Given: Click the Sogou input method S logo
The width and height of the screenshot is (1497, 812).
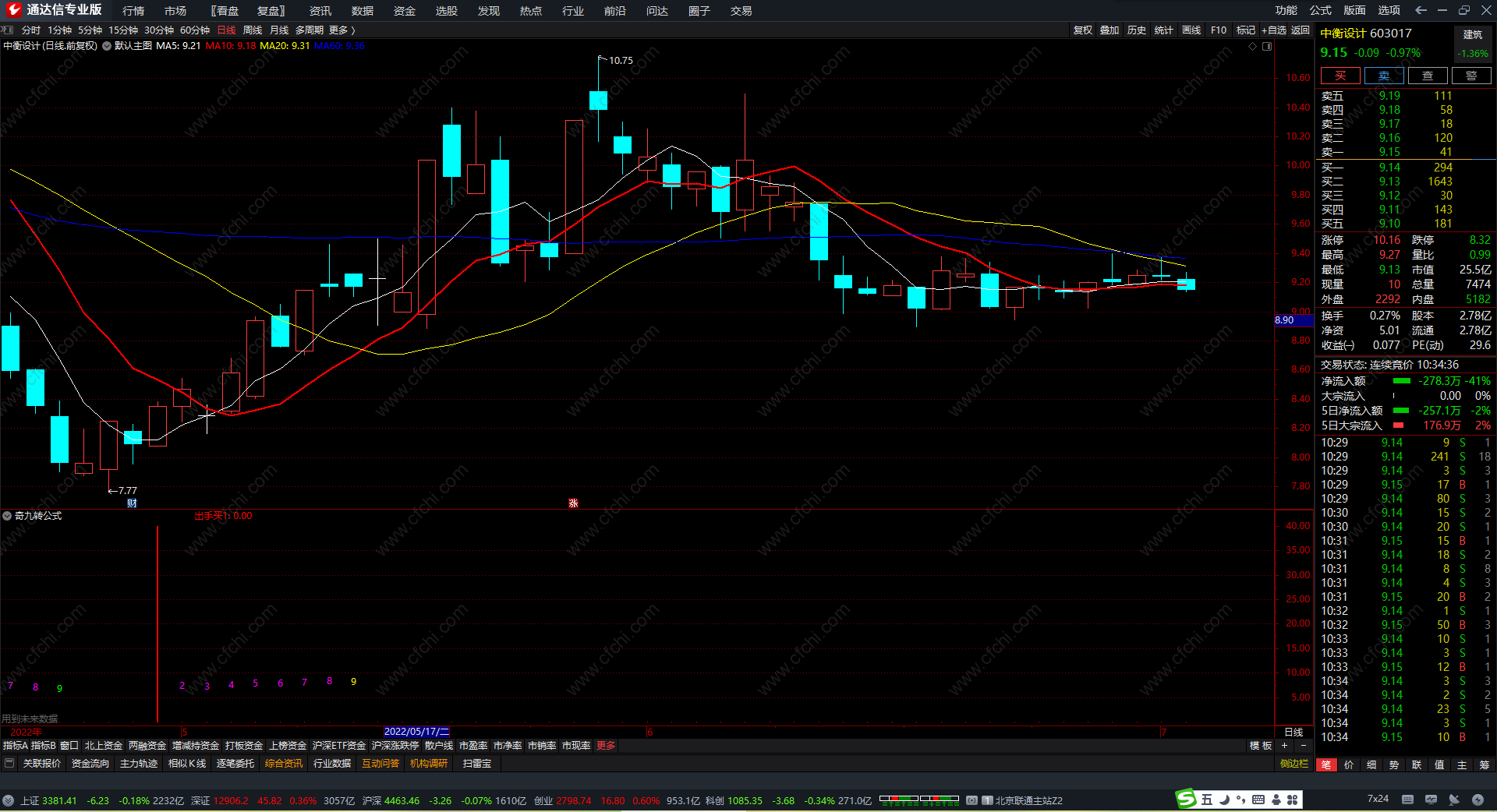Looking at the screenshot, I should pos(1186,799).
